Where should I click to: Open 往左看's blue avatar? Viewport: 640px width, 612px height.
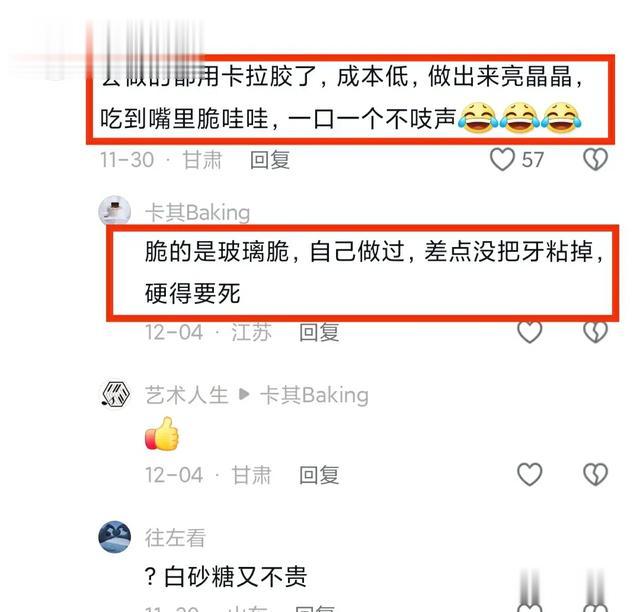[x=115, y=537]
